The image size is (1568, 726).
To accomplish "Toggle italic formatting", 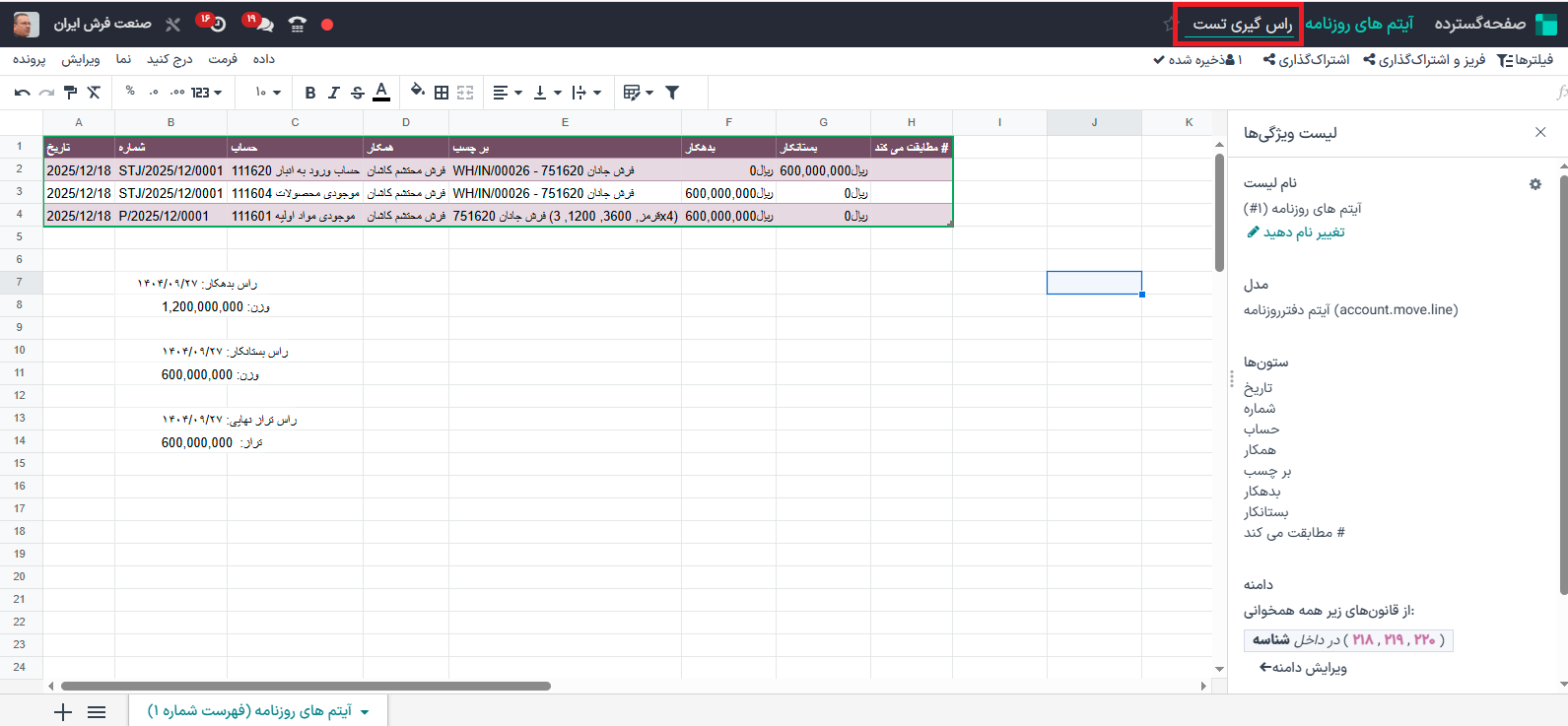I will tap(334, 93).
